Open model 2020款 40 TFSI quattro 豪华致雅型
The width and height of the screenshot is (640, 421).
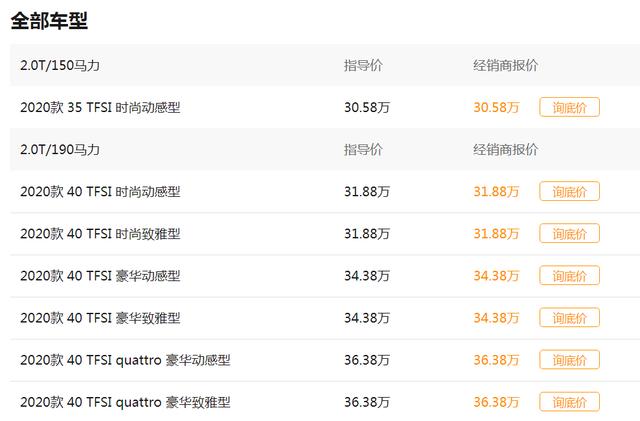[x=125, y=402]
